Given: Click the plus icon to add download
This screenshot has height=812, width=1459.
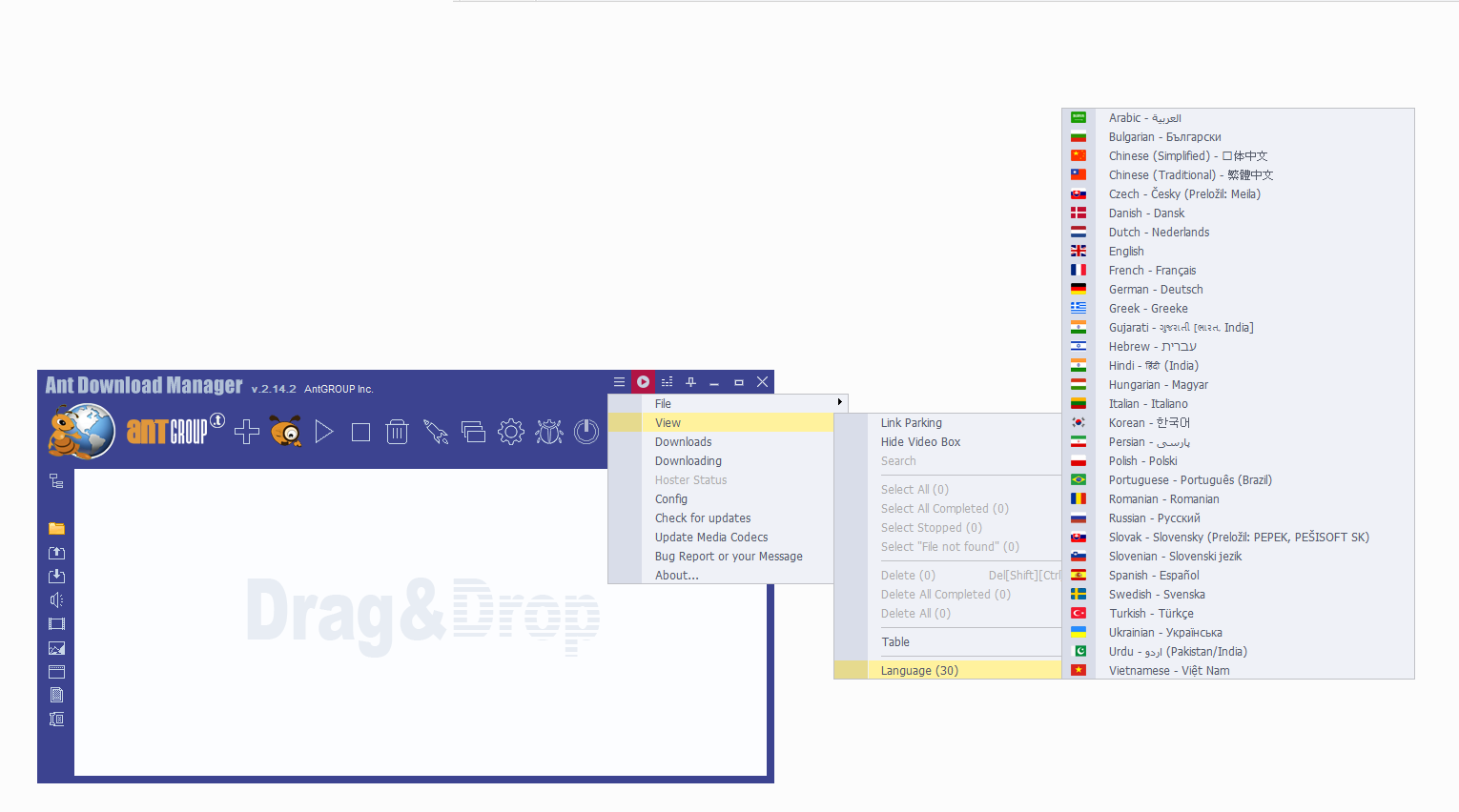Looking at the screenshot, I should (247, 432).
